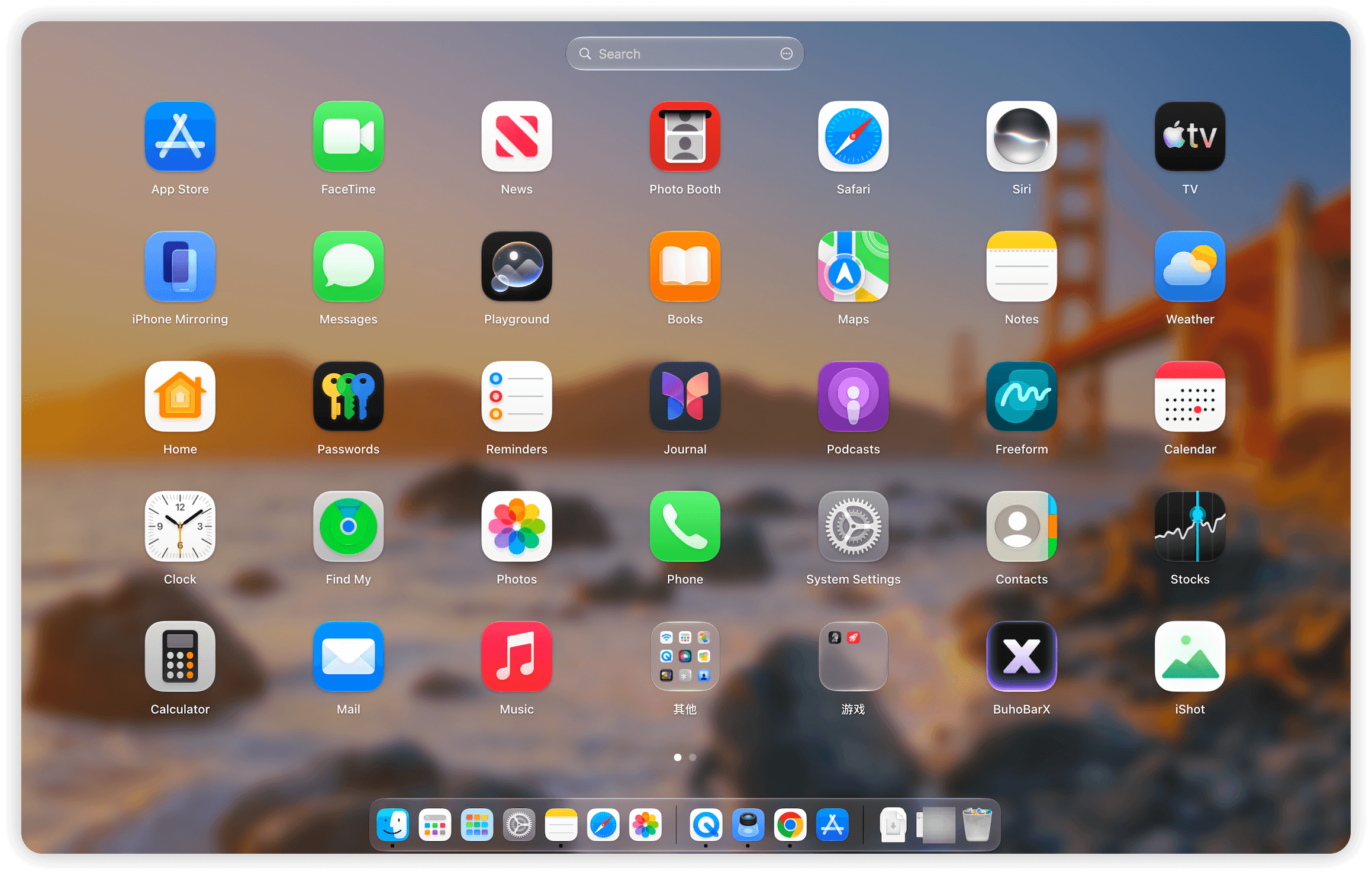Open Notes in the Dock
1372x875 pixels.
[561, 825]
